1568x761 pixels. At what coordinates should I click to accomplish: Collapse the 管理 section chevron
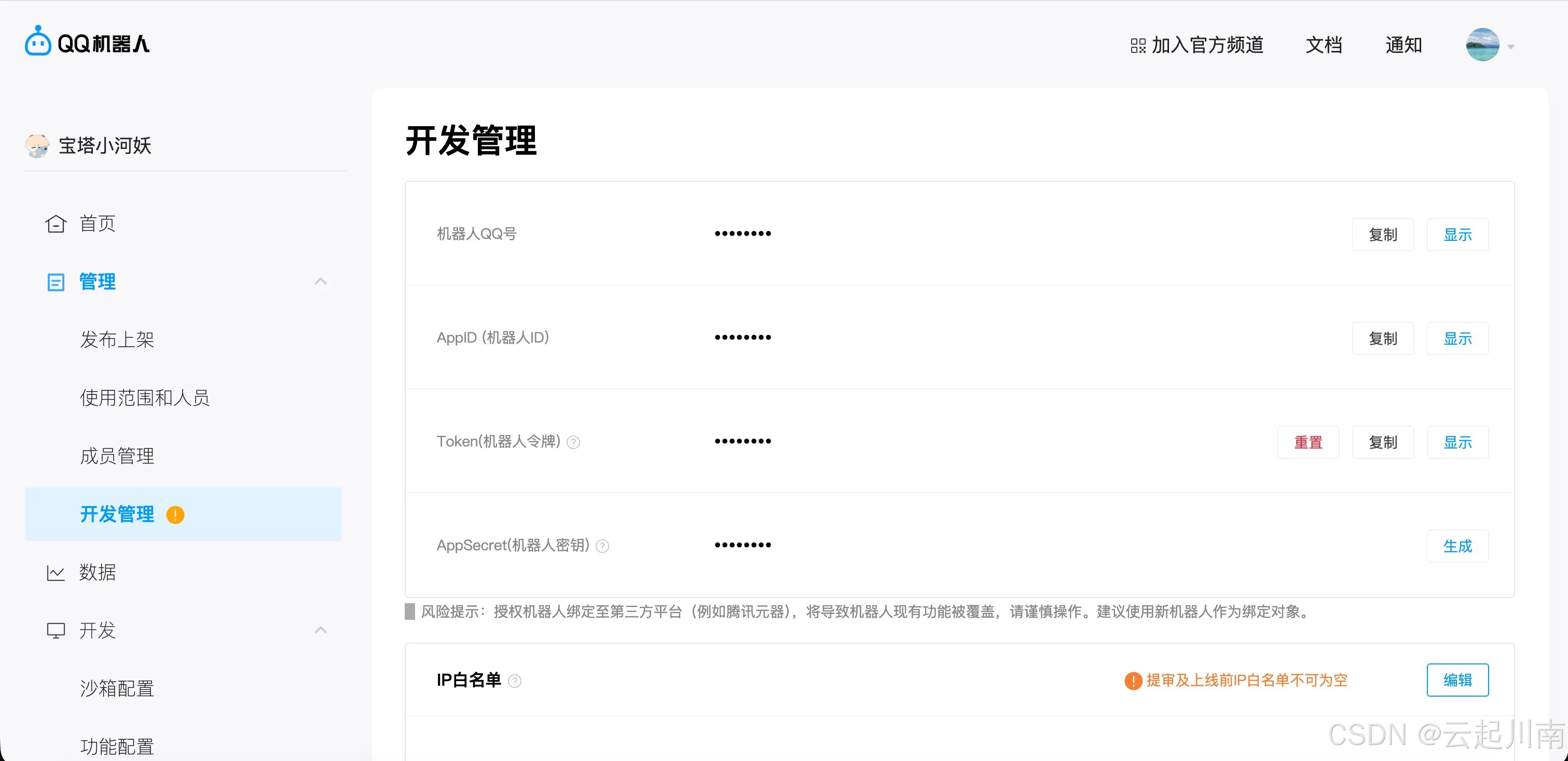click(321, 281)
